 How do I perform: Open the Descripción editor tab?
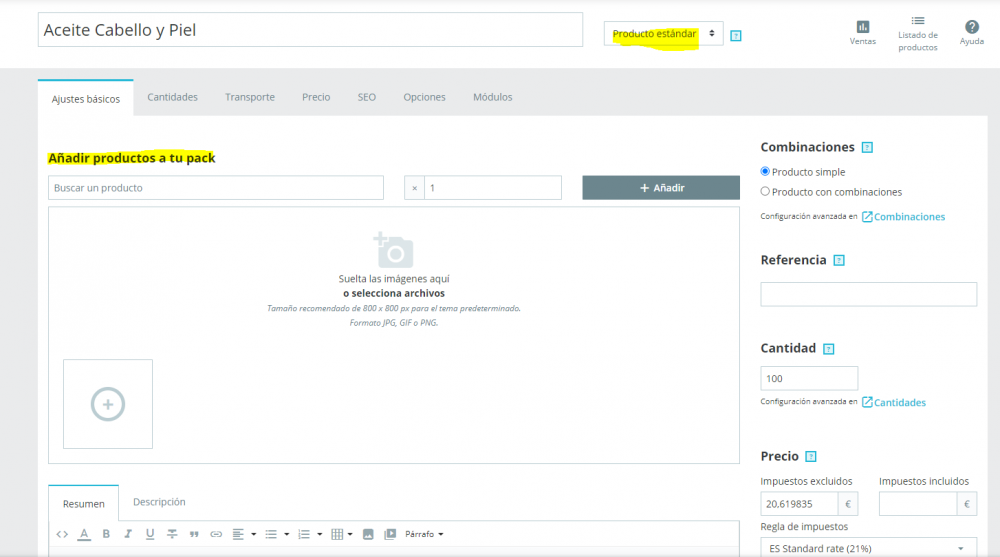coord(159,502)
